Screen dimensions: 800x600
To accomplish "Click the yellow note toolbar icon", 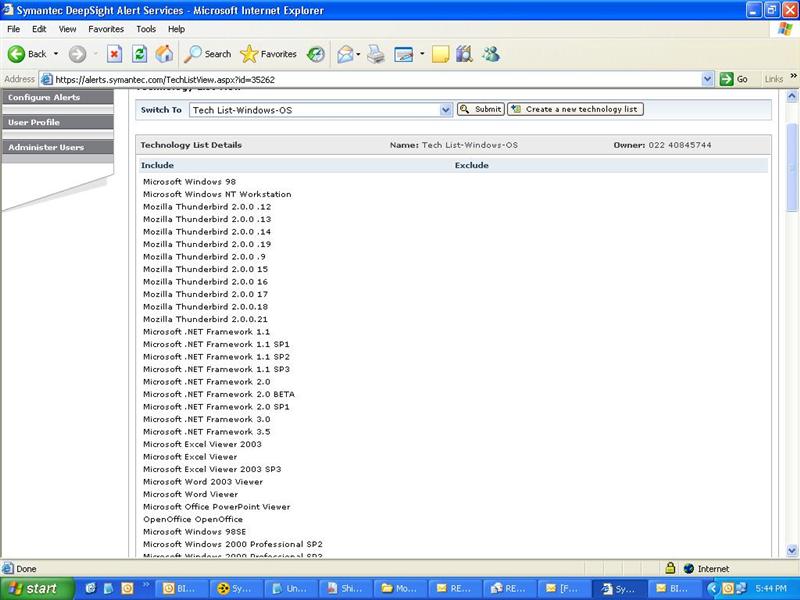I will pyautogui.click(x=440, y=54).
